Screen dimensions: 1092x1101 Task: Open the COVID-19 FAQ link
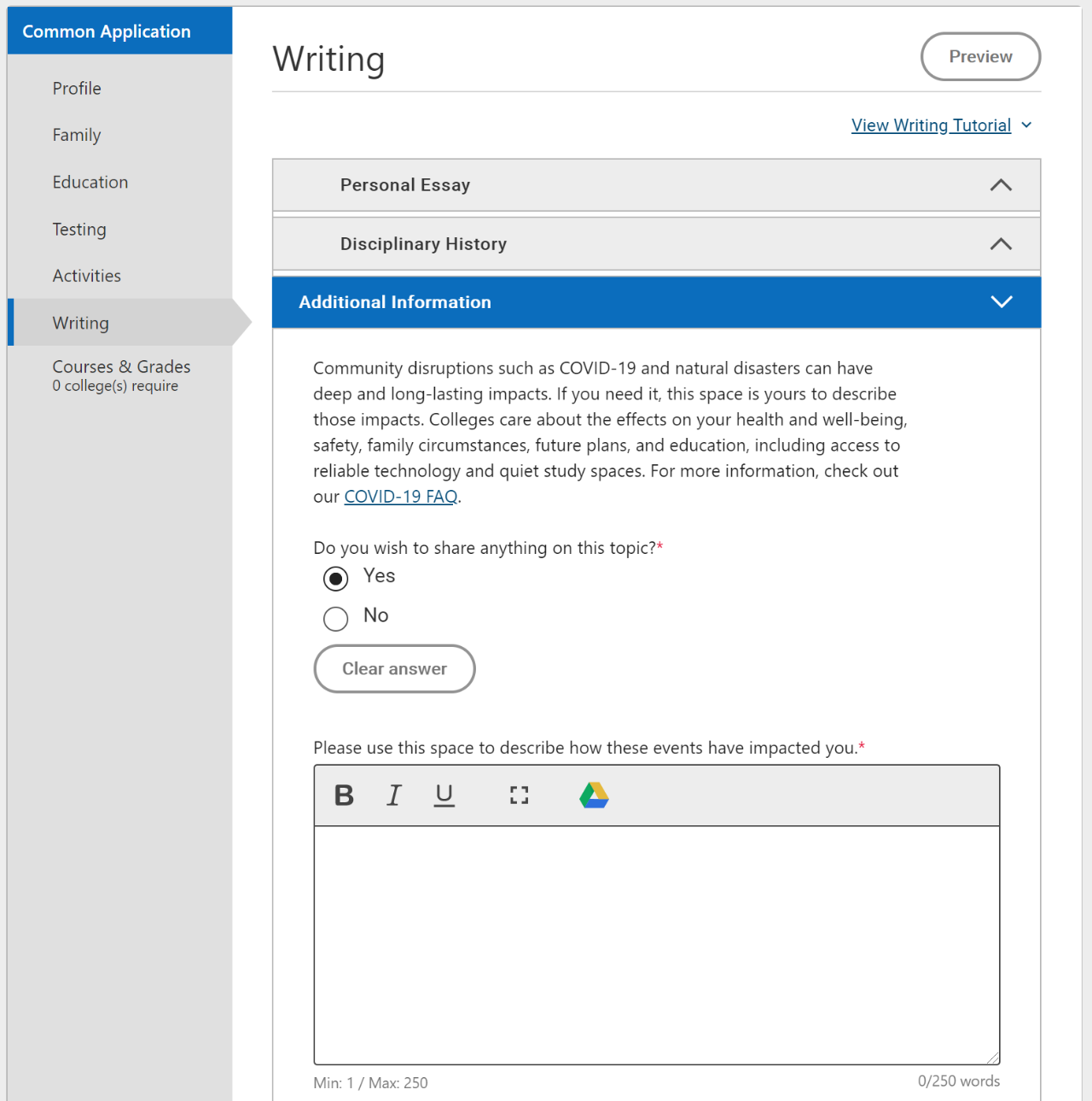tap(401, 496)
